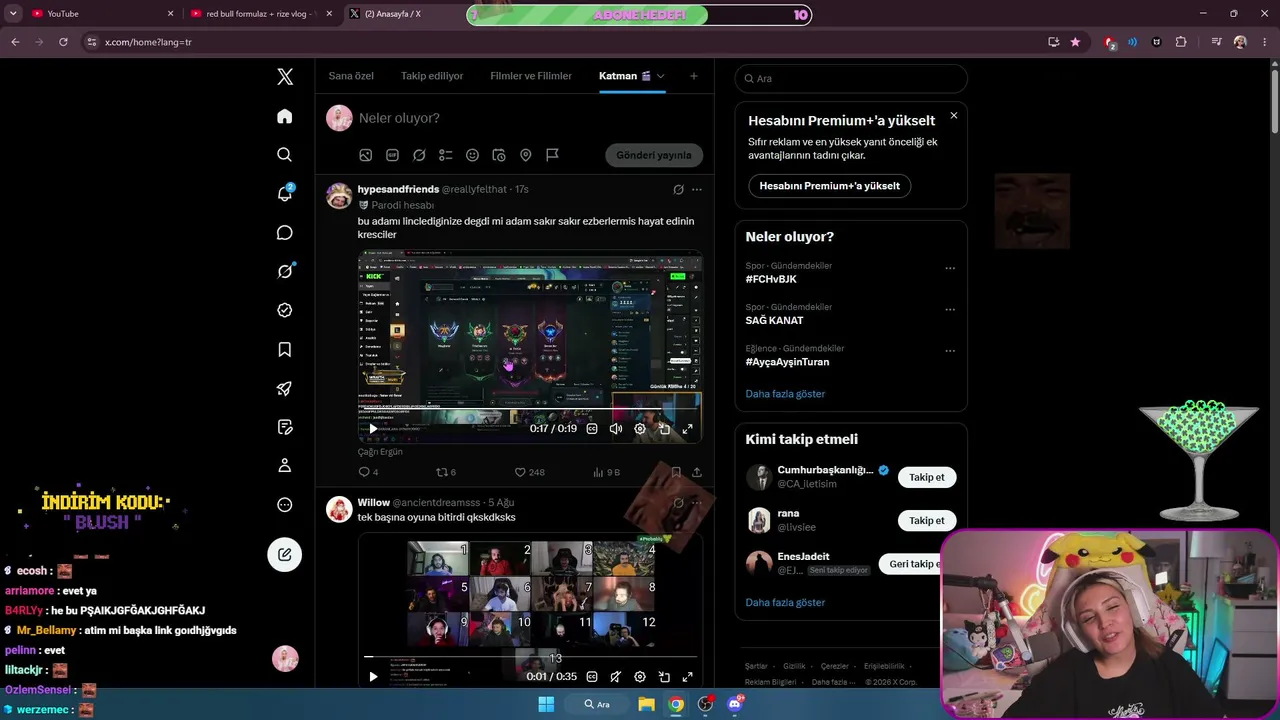Open the Profile person icon in sidebar
The height and width of the screenshot is (720, 1280).
click(x=285, y=466)
